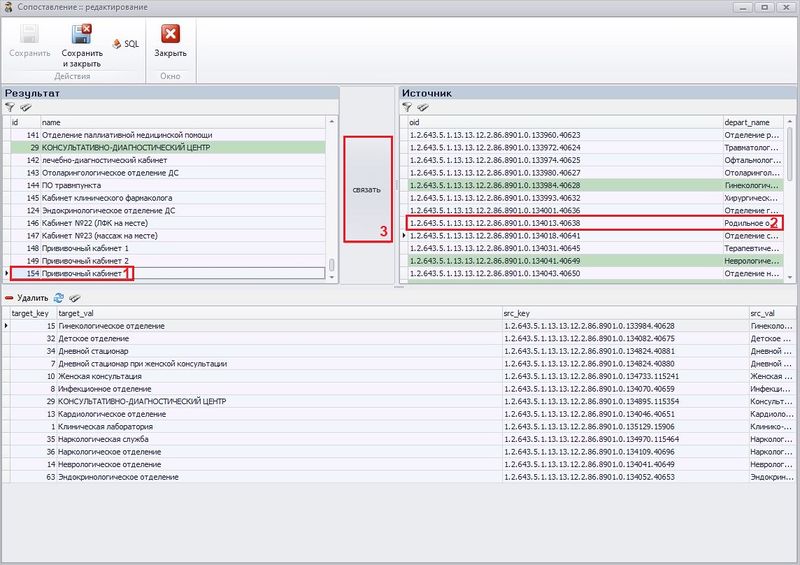Screen dimensions: 800x565
Task: Sort Результат grid by name column
Action: click(180, 121)
